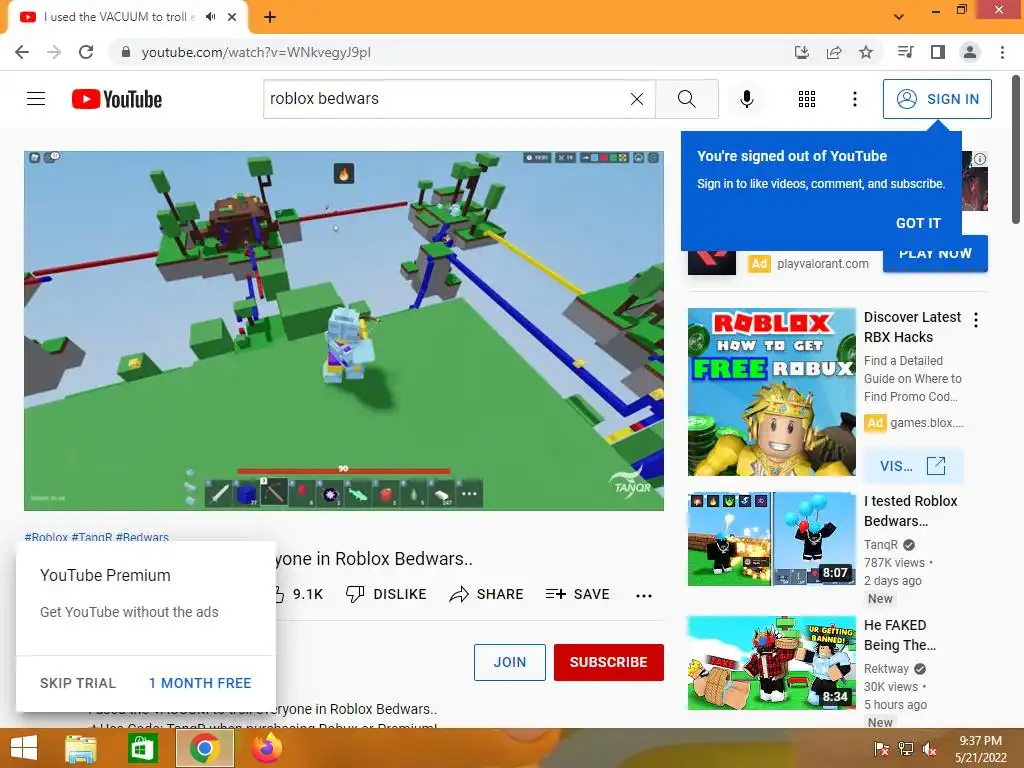This screenshot has height=768, width=1024.
Task: Open the Chrome profile avatar
Action: tap(970, 52)
